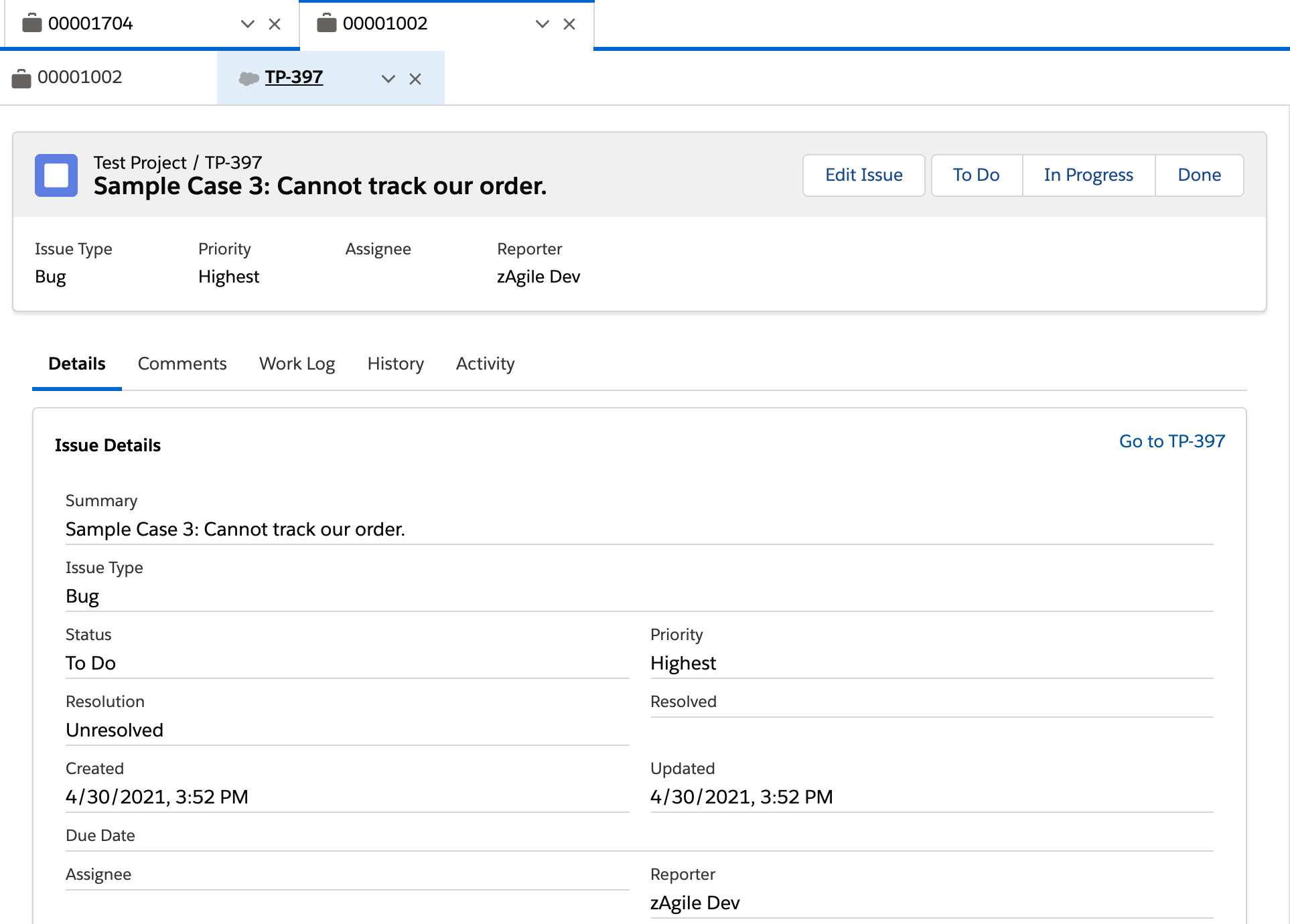The height and width of the screenshot is (924, 1290).
Task: Click the blue Test Project icon in the header
Action: pos(57,175)
